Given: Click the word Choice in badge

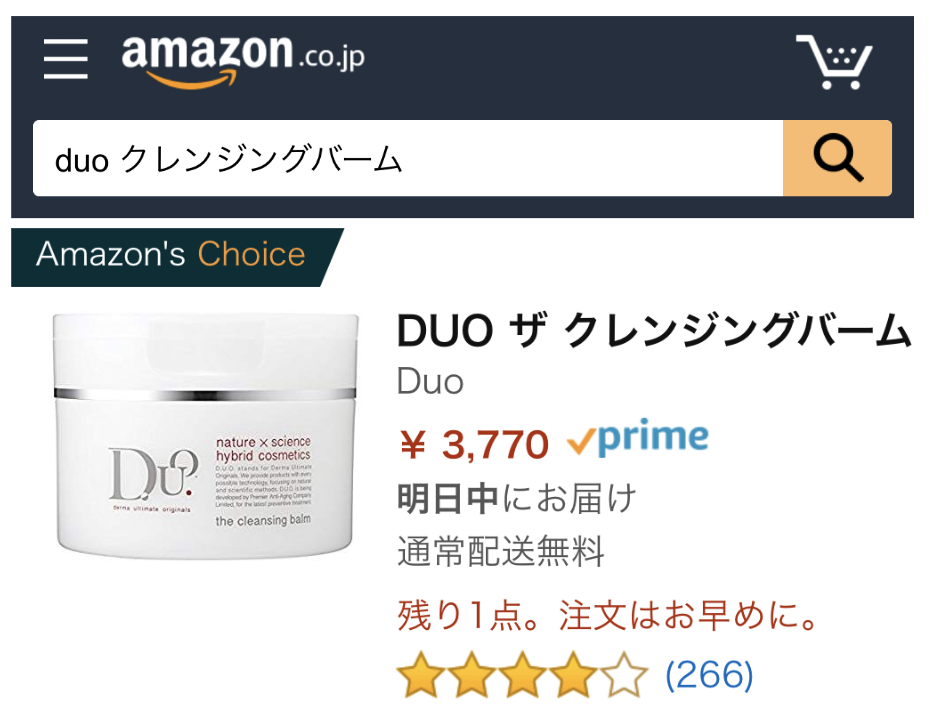Looking at the screenshot, I should coord(252,254).
